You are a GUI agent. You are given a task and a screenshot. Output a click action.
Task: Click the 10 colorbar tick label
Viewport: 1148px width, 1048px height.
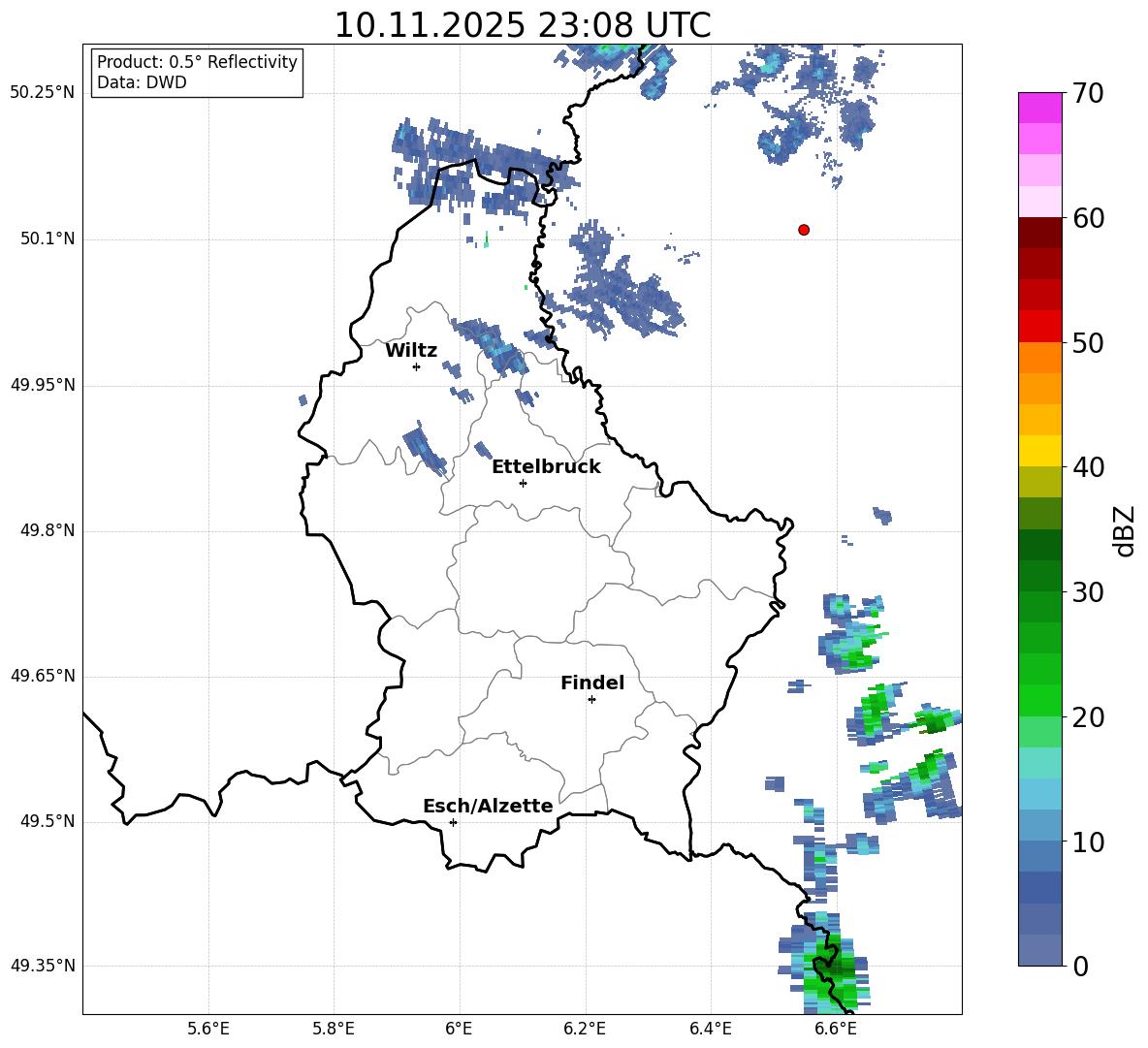tap(1088, 842)
